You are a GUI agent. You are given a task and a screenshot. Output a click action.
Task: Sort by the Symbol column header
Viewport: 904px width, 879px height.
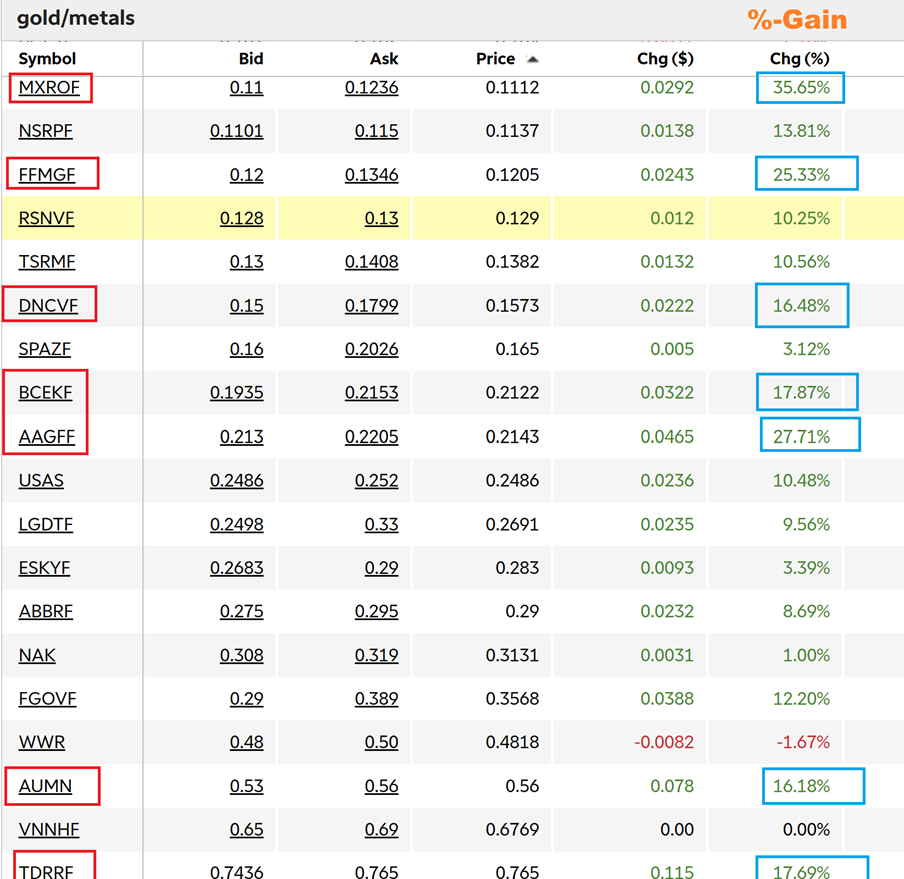47,59
